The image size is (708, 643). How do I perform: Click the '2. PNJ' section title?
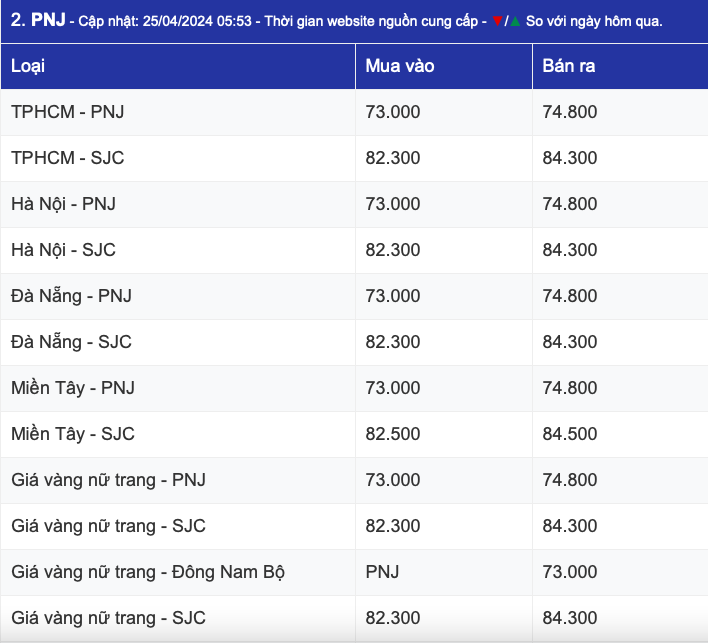click(x=38, y=20)
